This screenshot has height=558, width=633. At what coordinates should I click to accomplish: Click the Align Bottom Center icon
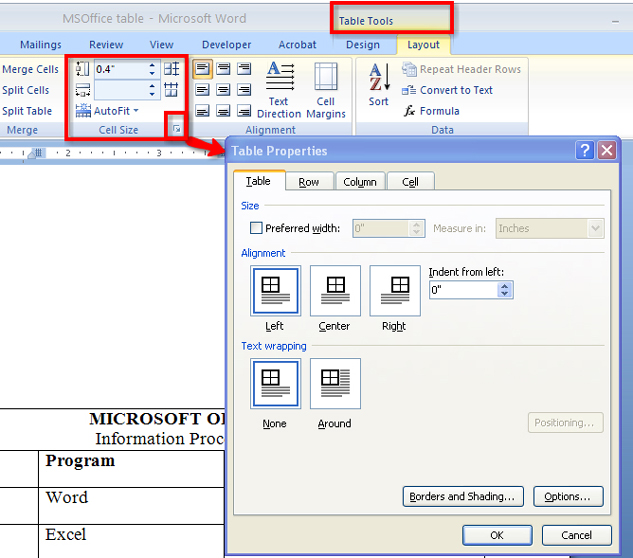[x=223, y=110]
